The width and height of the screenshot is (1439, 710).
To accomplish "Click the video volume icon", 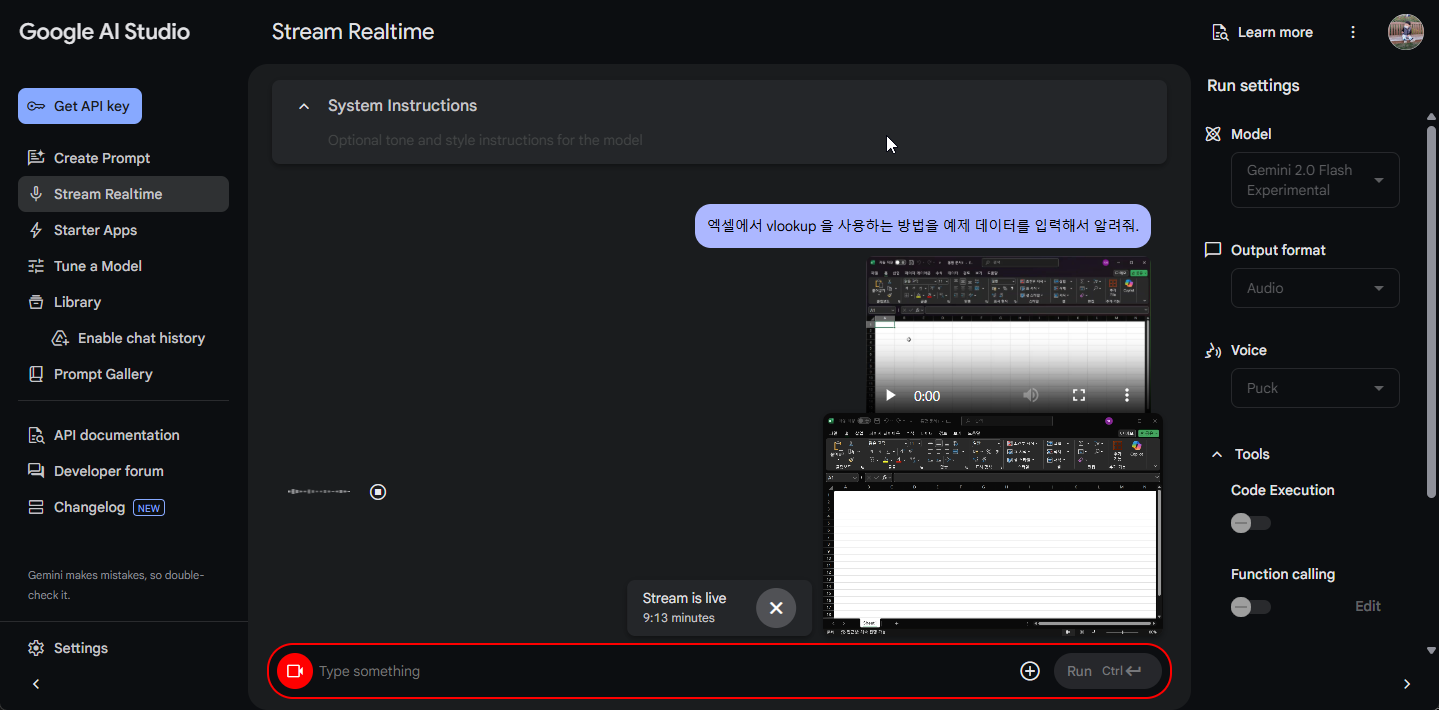I will (1031, 395).
